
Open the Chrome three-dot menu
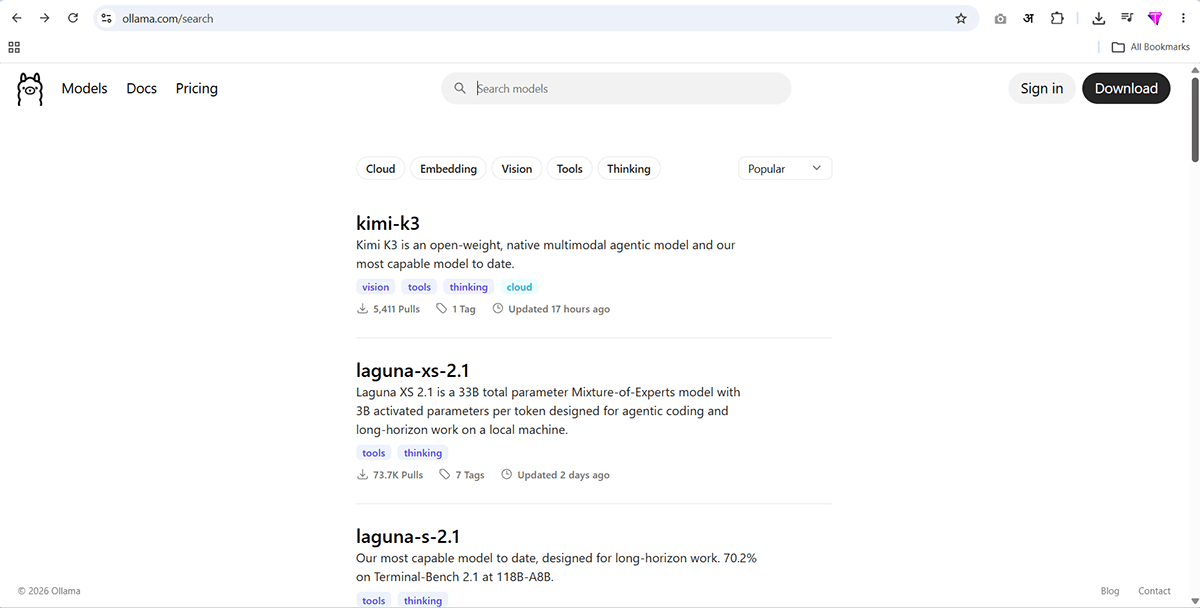(x=1183, y=18)
